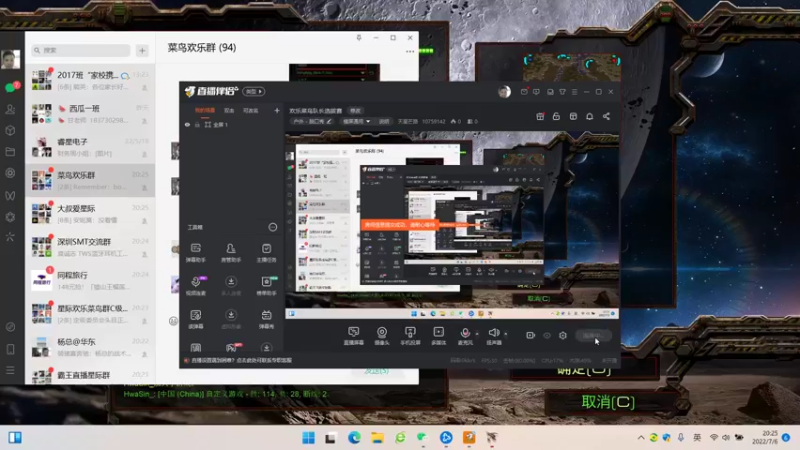
Task: Open the Windows Start menu
Action: pos(308,438)
